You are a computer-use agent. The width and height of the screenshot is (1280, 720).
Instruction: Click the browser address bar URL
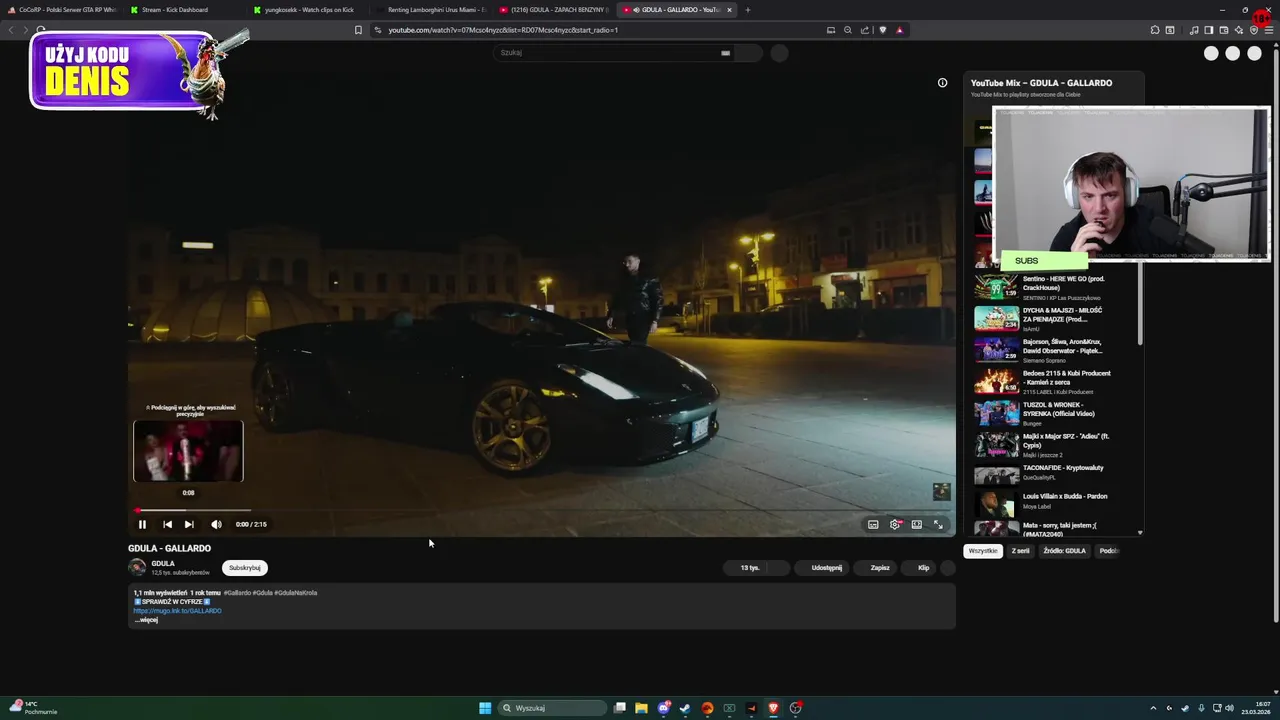pyautogui.click(x=503, y=30)
